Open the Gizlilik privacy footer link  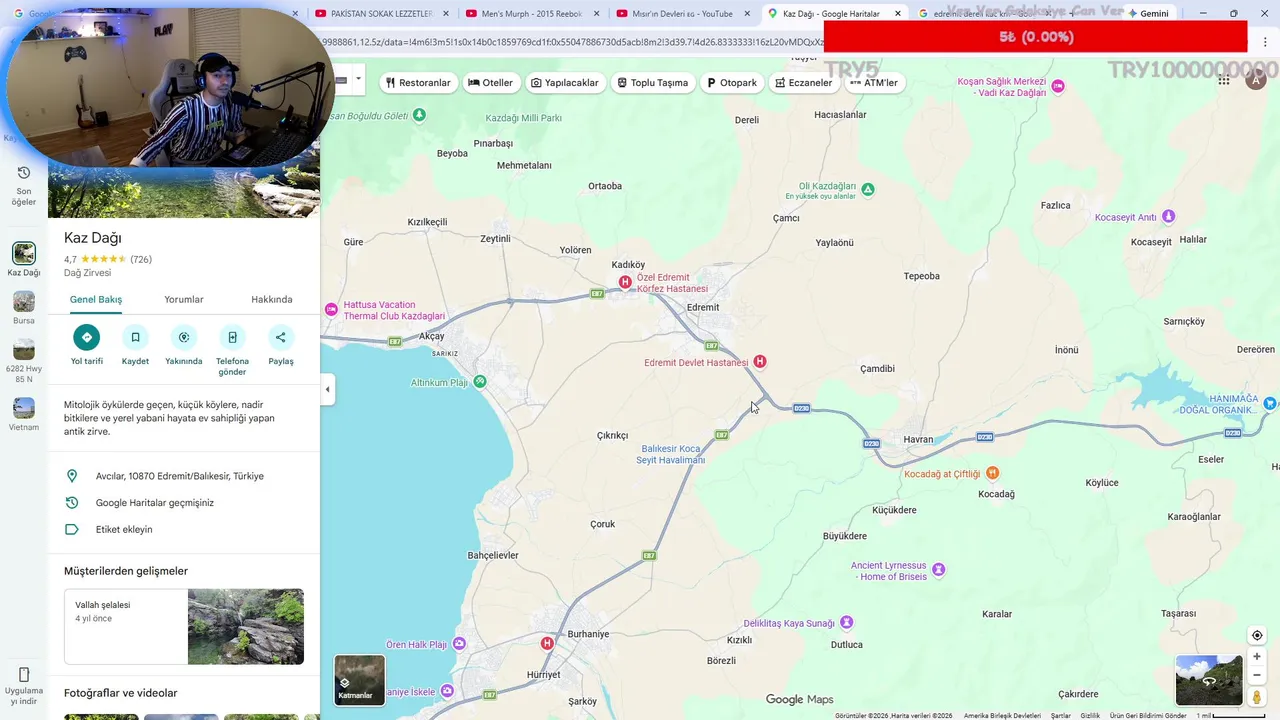1090,715
